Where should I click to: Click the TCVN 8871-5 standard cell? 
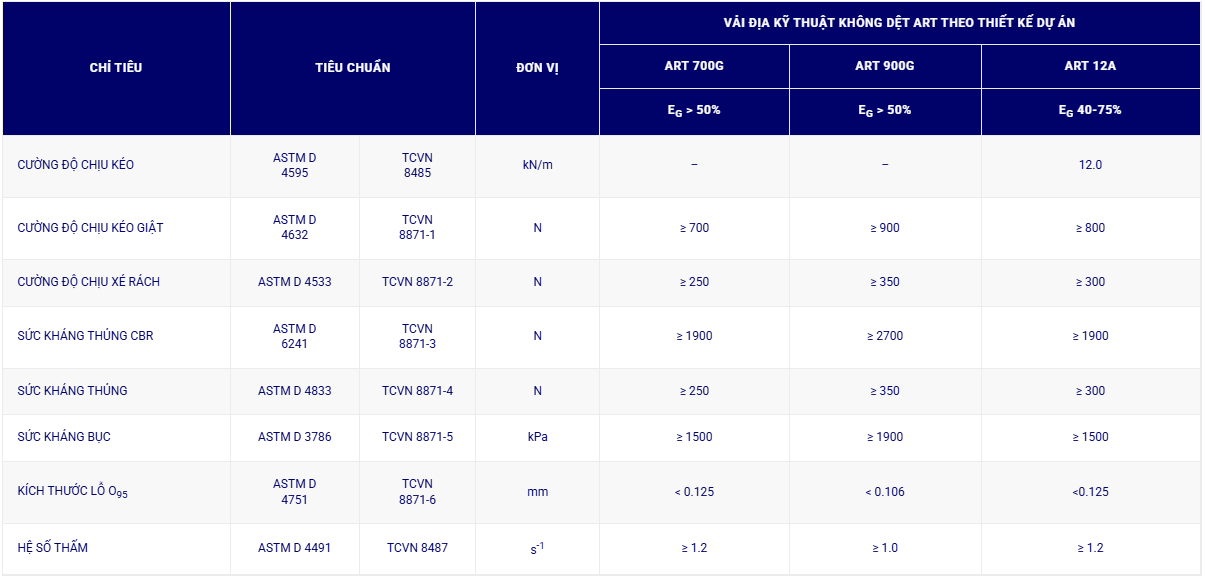417,437
